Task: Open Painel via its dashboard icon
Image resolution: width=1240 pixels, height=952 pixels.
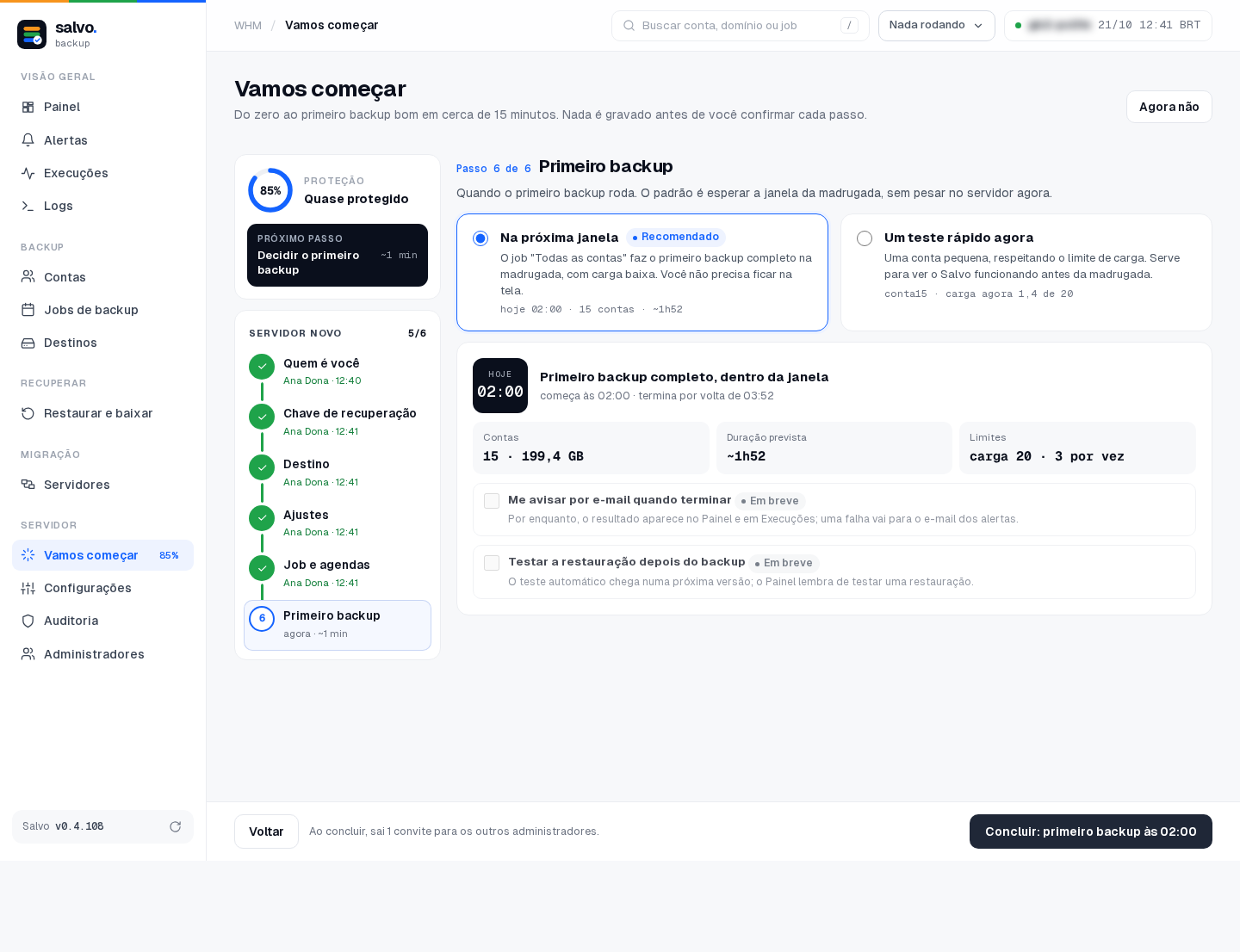Action: click(x=28, y=108)
